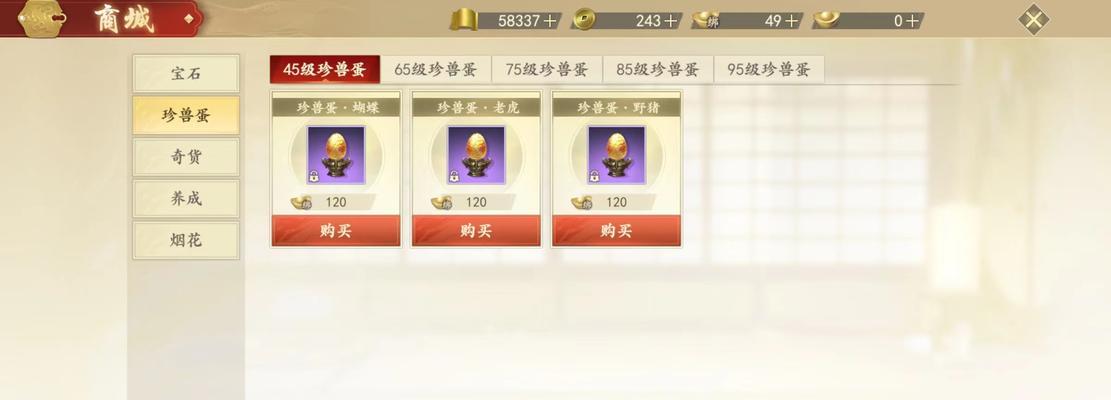Add copper coins with plus next to 243

(x=670, y=21)
